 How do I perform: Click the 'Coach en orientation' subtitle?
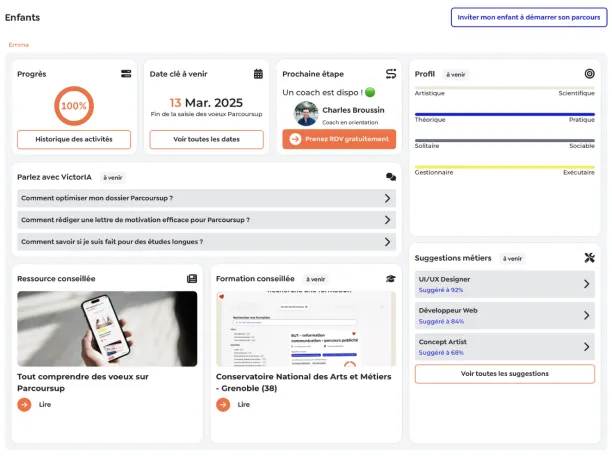[350, 122]
